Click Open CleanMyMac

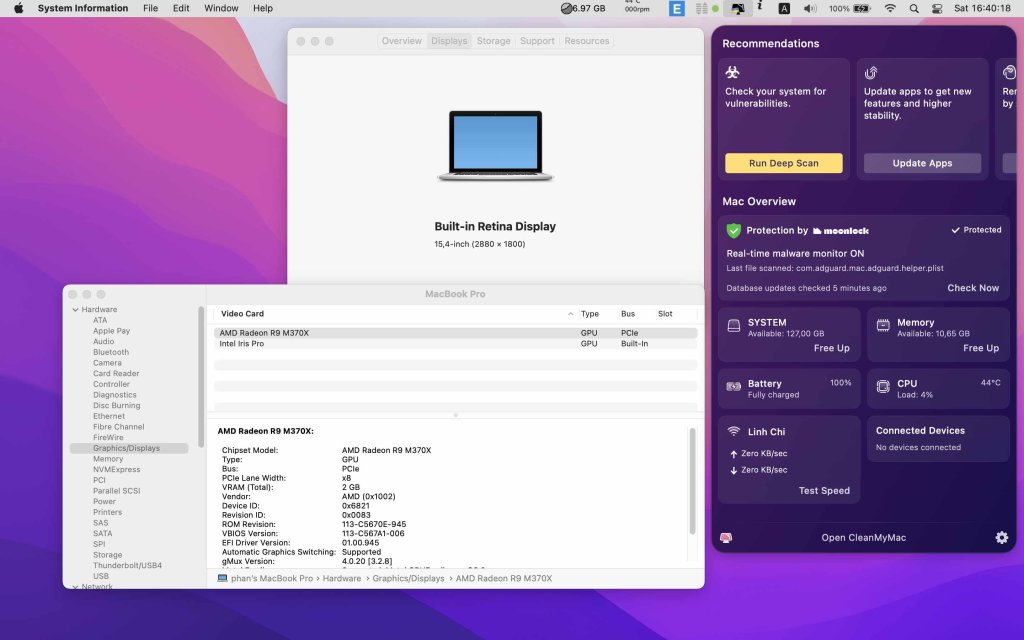(863, 537)
